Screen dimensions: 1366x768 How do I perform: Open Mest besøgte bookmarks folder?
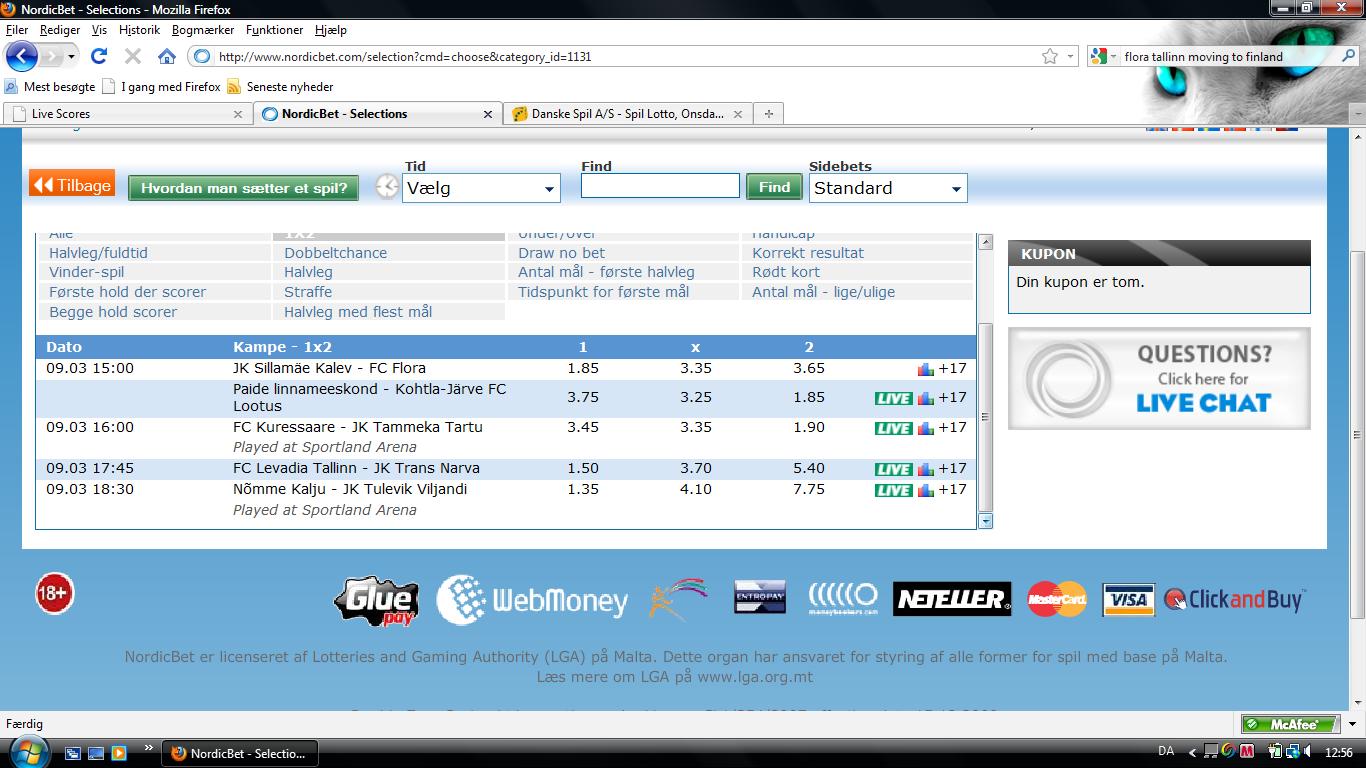[x=50, y=87]
